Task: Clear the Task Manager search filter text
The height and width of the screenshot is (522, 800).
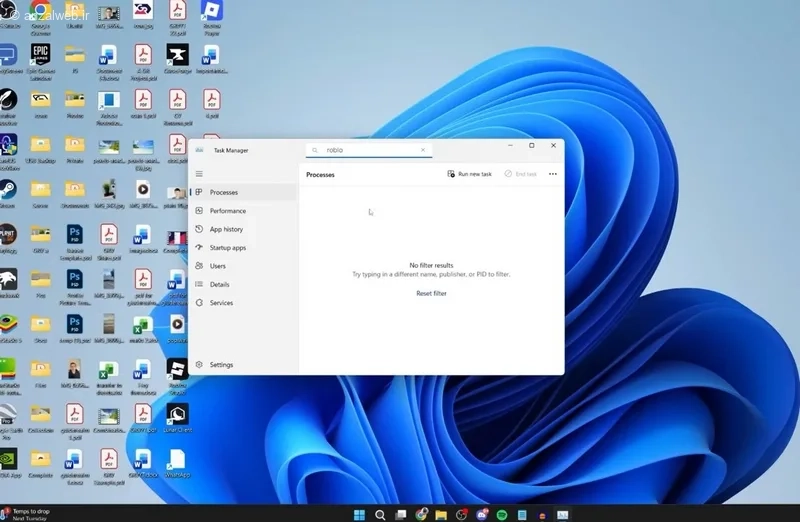Action: [423, 150]
